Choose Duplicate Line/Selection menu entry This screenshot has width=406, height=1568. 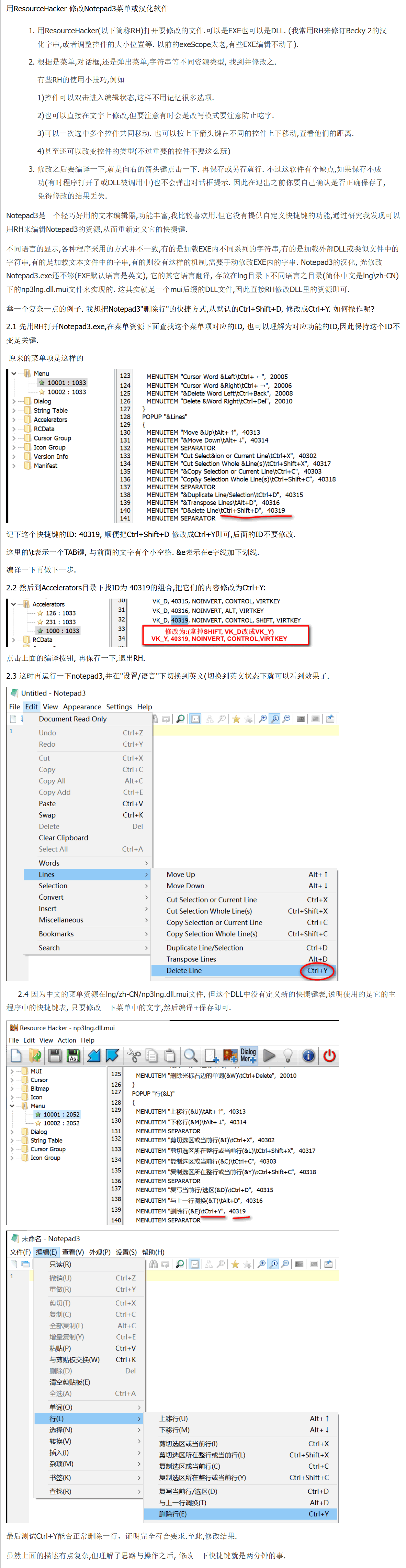[244, 948]
